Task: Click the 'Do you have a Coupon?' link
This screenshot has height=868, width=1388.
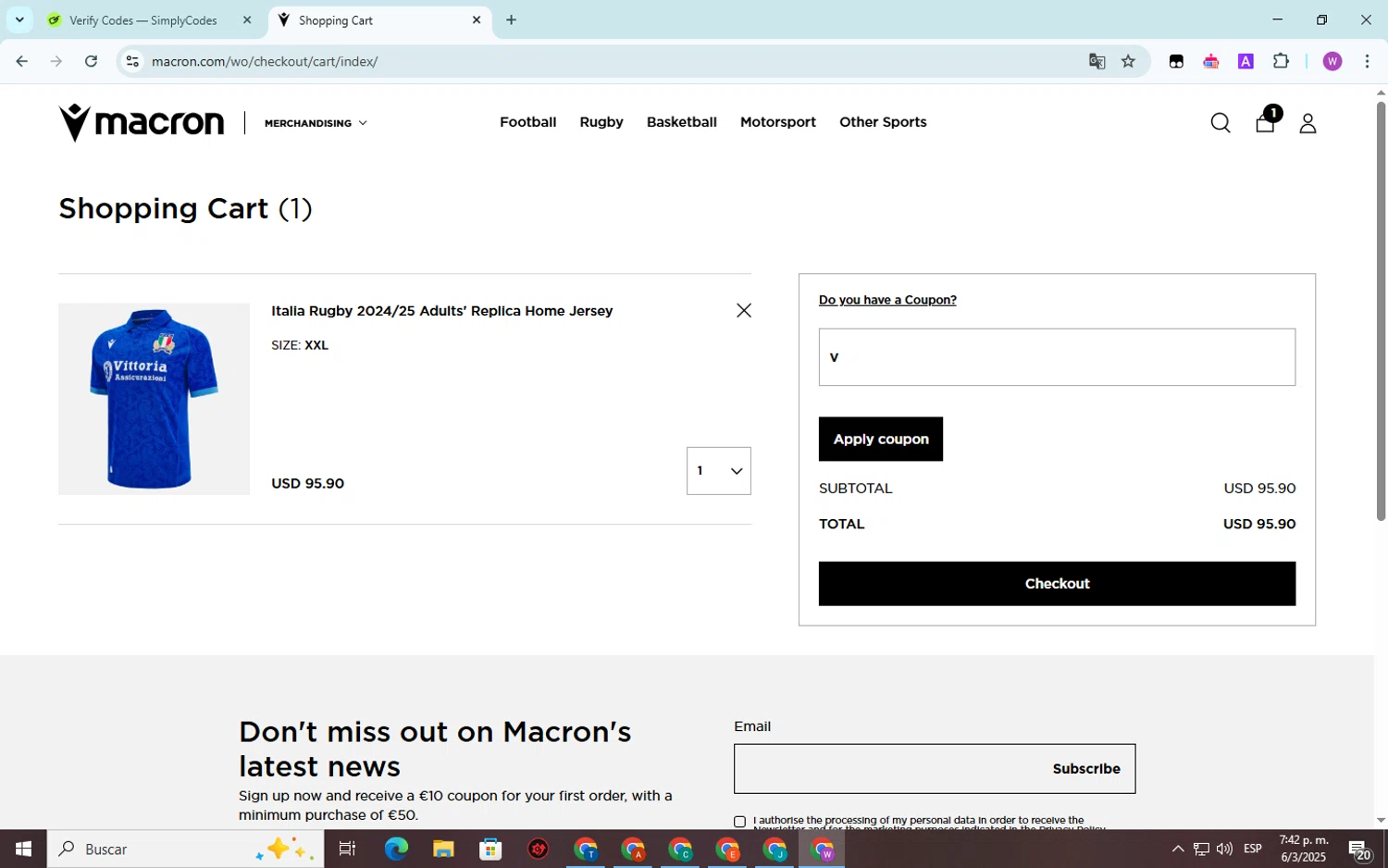Action: coord(887,300)
